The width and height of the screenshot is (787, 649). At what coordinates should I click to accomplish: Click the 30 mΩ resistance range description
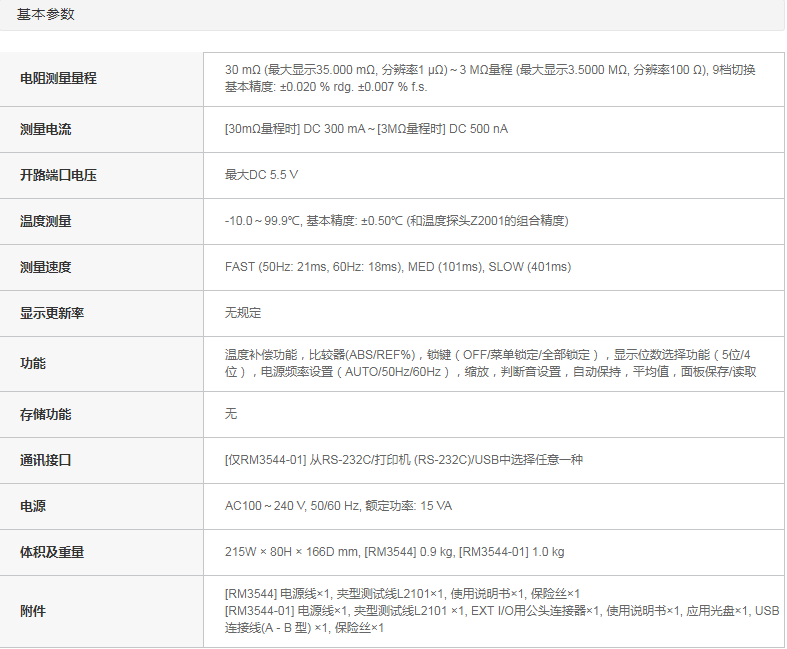pyautogui.click(x=490, y=70)
